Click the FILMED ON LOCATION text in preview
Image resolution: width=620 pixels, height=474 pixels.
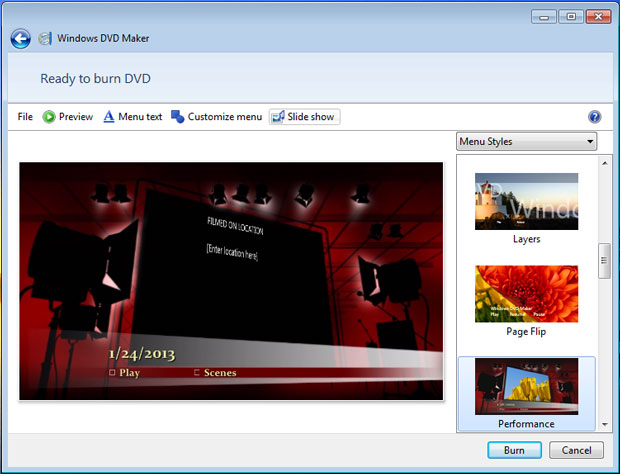[235, 226]
